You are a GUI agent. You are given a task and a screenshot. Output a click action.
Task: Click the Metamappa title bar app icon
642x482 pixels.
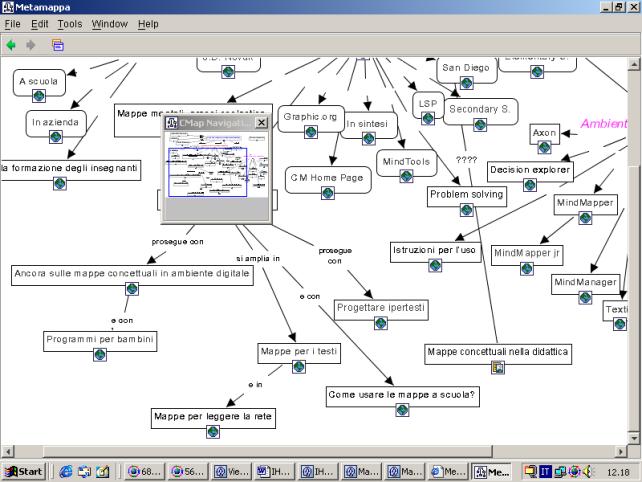(x=7, y=7)
